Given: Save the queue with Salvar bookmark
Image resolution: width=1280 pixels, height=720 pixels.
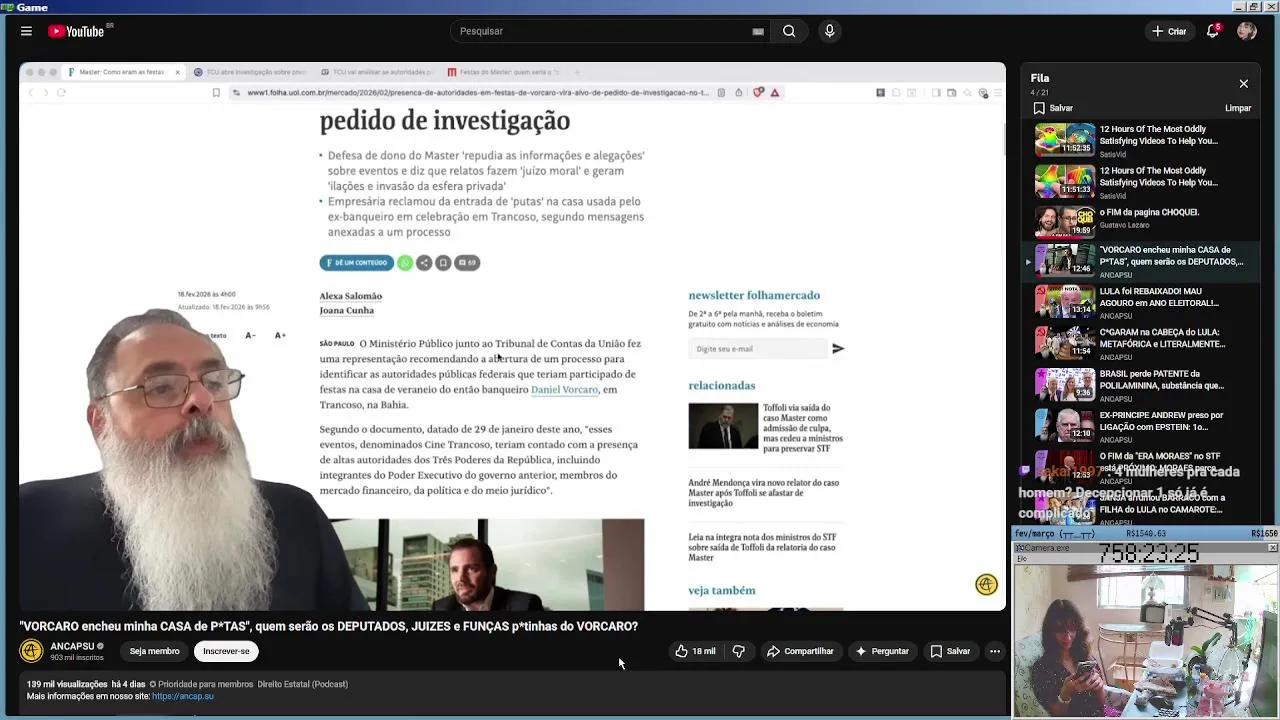Looking at the screenshot, I should click(1053, 108).
